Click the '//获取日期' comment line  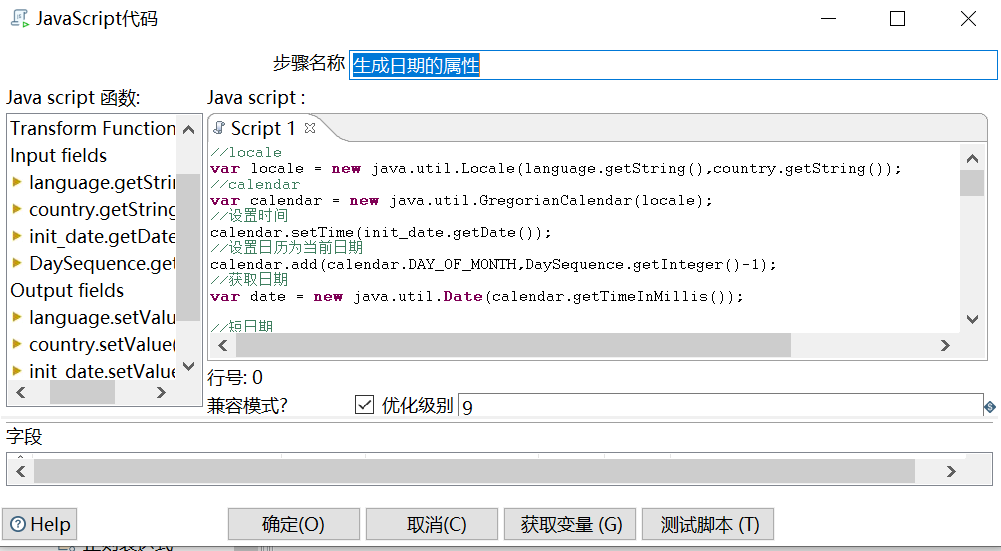249,280
